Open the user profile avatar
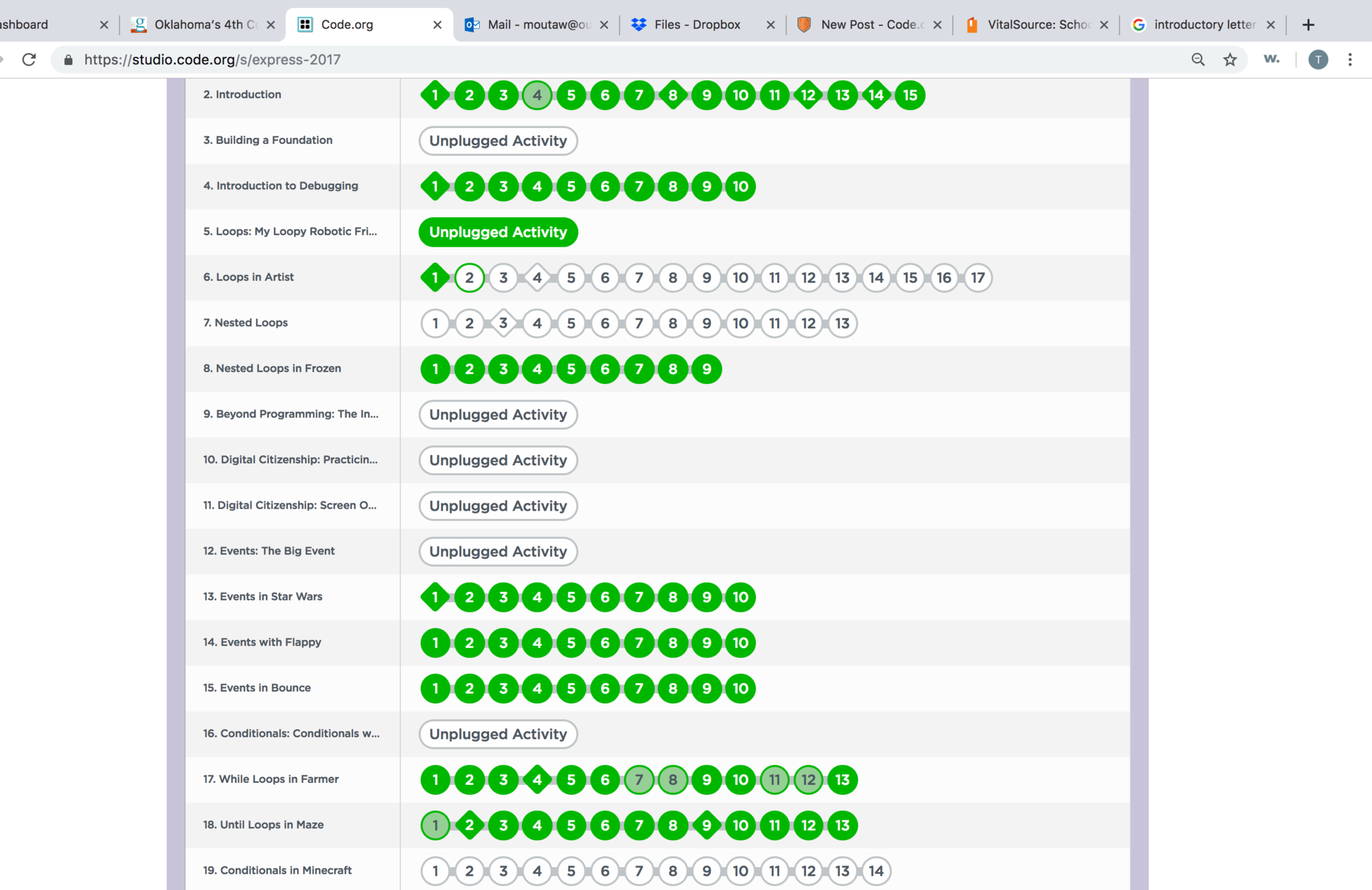 point(1318,60)
